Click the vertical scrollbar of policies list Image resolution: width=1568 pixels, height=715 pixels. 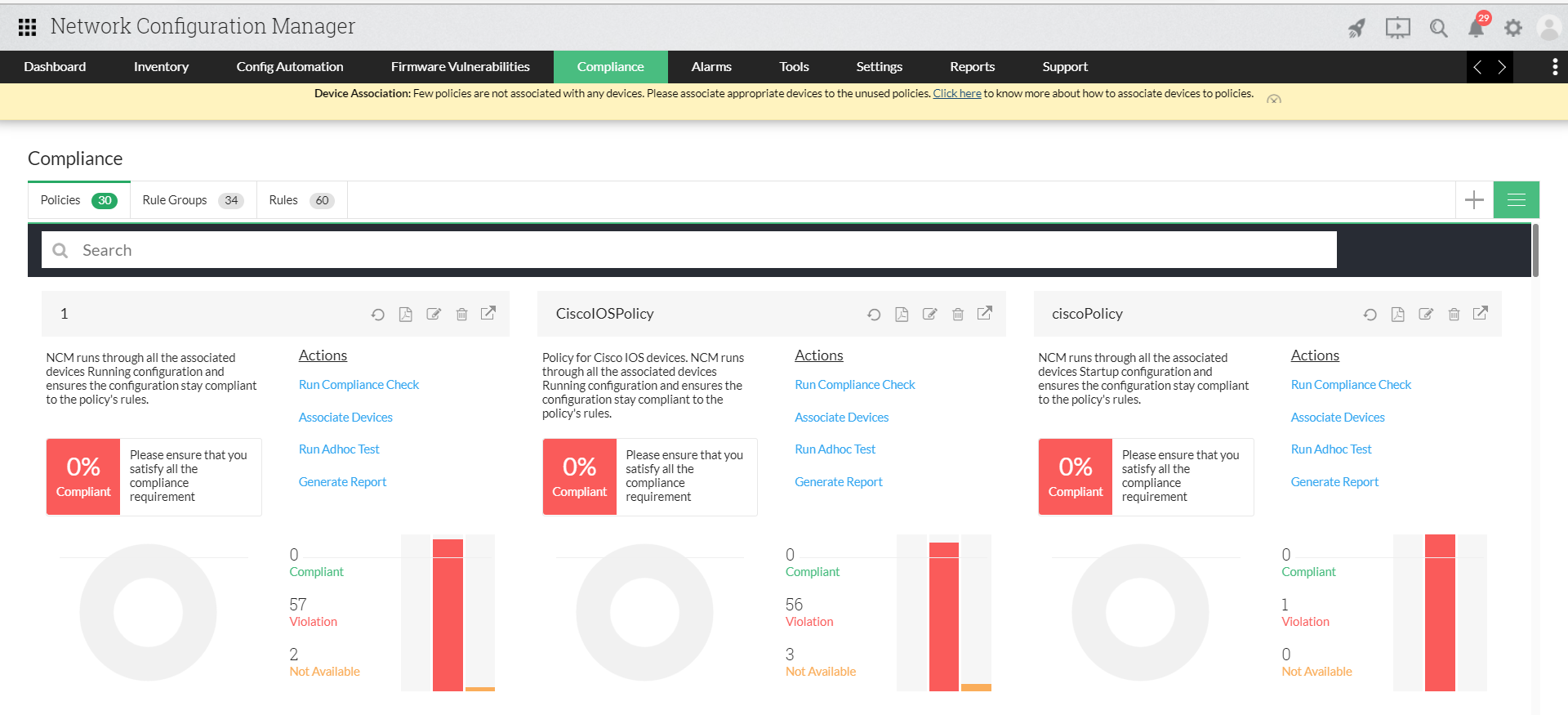(x=1535, y=250)
